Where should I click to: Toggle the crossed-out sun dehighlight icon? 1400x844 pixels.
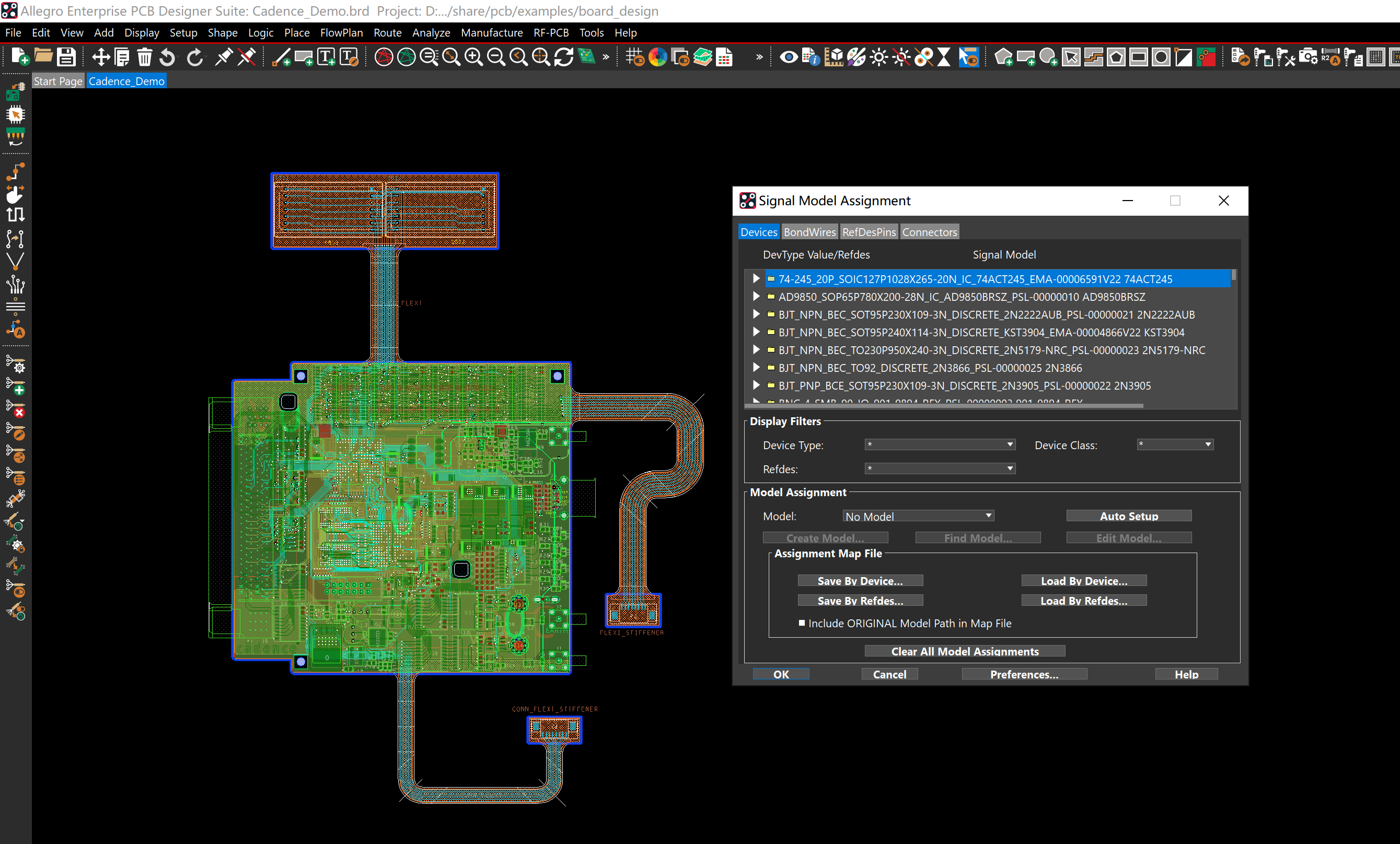tap(901, 57)
